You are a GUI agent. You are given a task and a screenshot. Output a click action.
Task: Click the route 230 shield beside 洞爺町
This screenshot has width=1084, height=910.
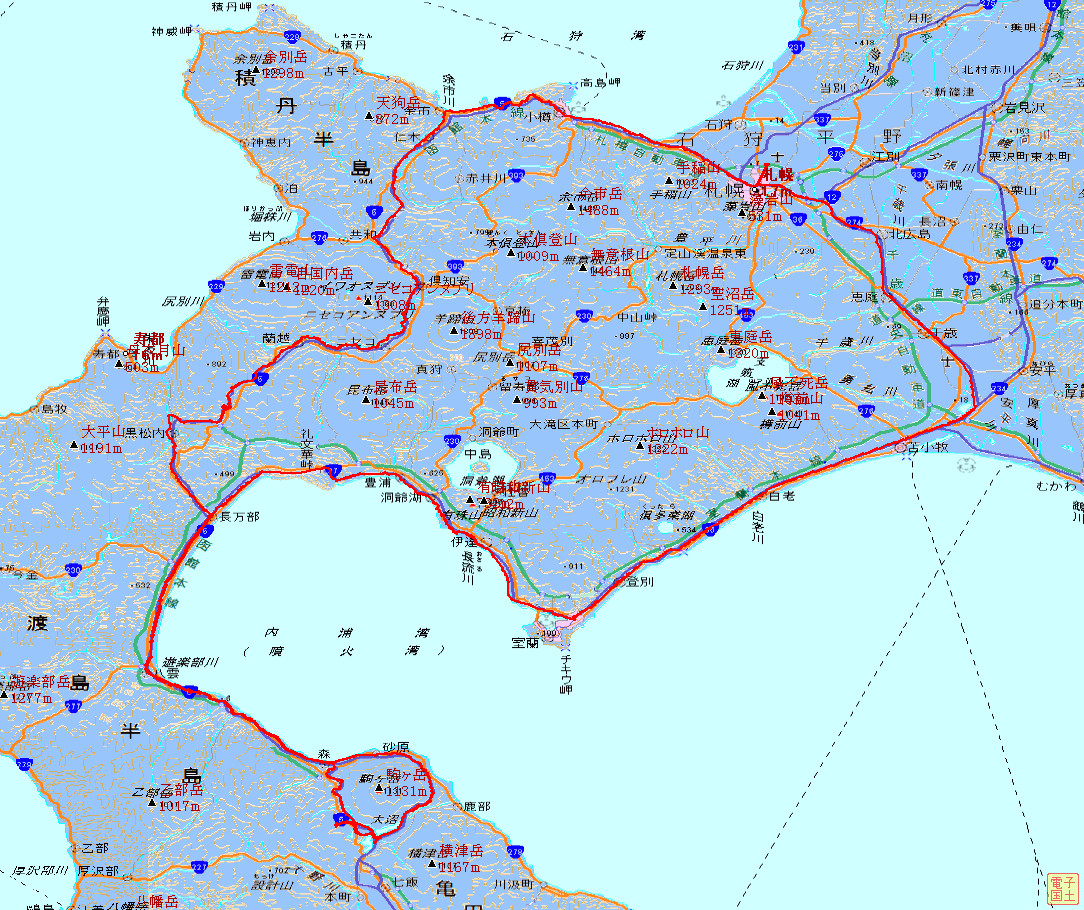coord(452,440)
